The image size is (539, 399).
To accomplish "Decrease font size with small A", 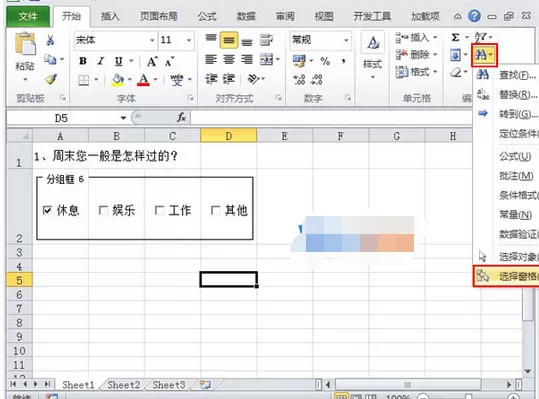I will pyautogui.click(x=170, y=61).
